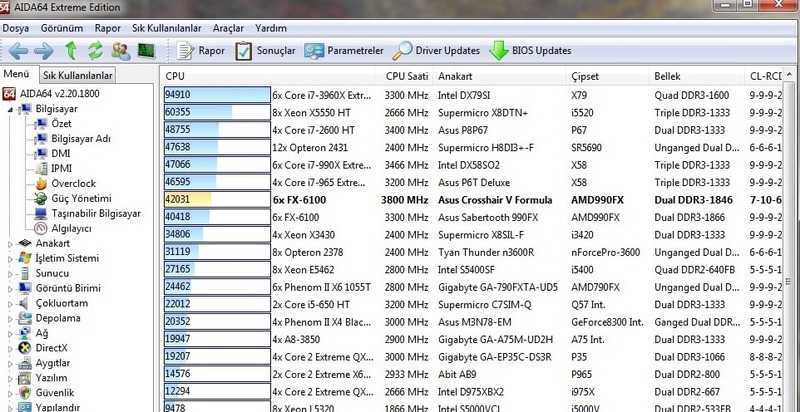Expand the Sunucu tree node
This screenshot has height=412, width=800.
pyautogui.click(x=10, y=273)
